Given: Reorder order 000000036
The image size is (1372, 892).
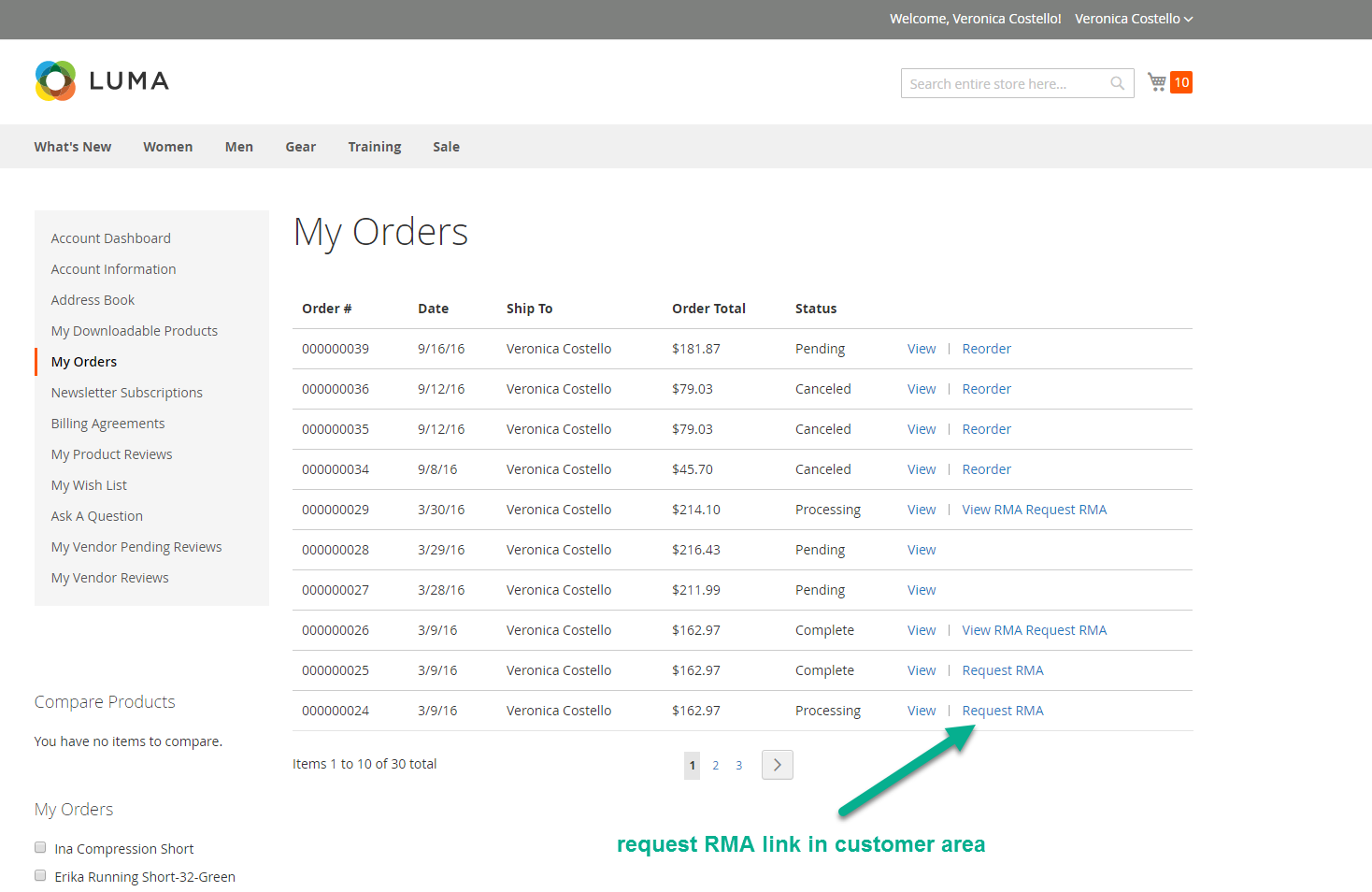Looking at the screenshot, I should (x=987, y=389).
